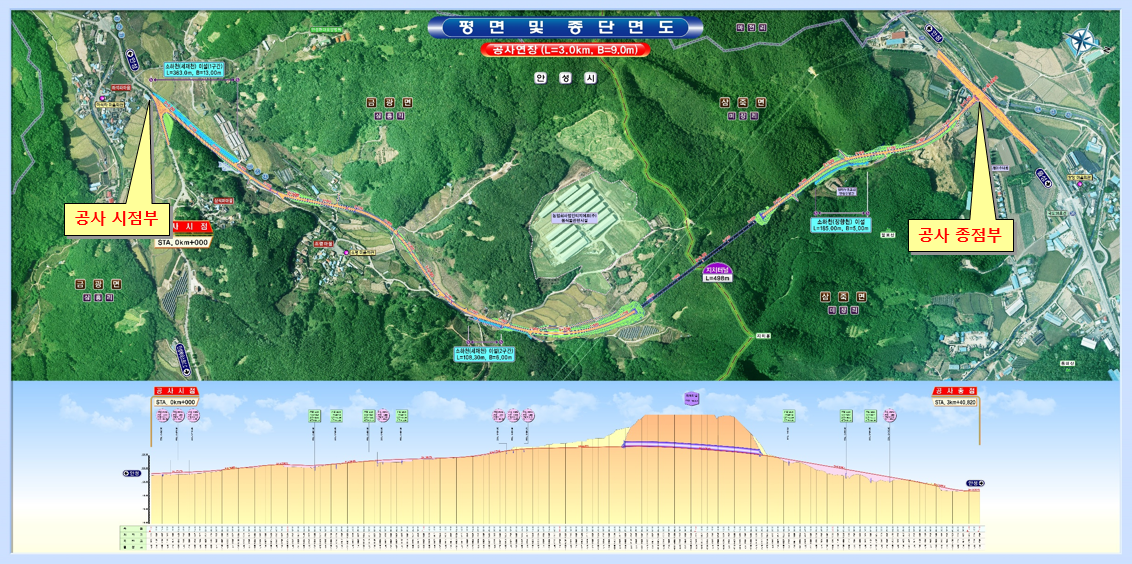Viewport: 1132px width, 564px height.
Task: Click the red 공사연장 L=3.0km banner
Action: coord(566,49)
